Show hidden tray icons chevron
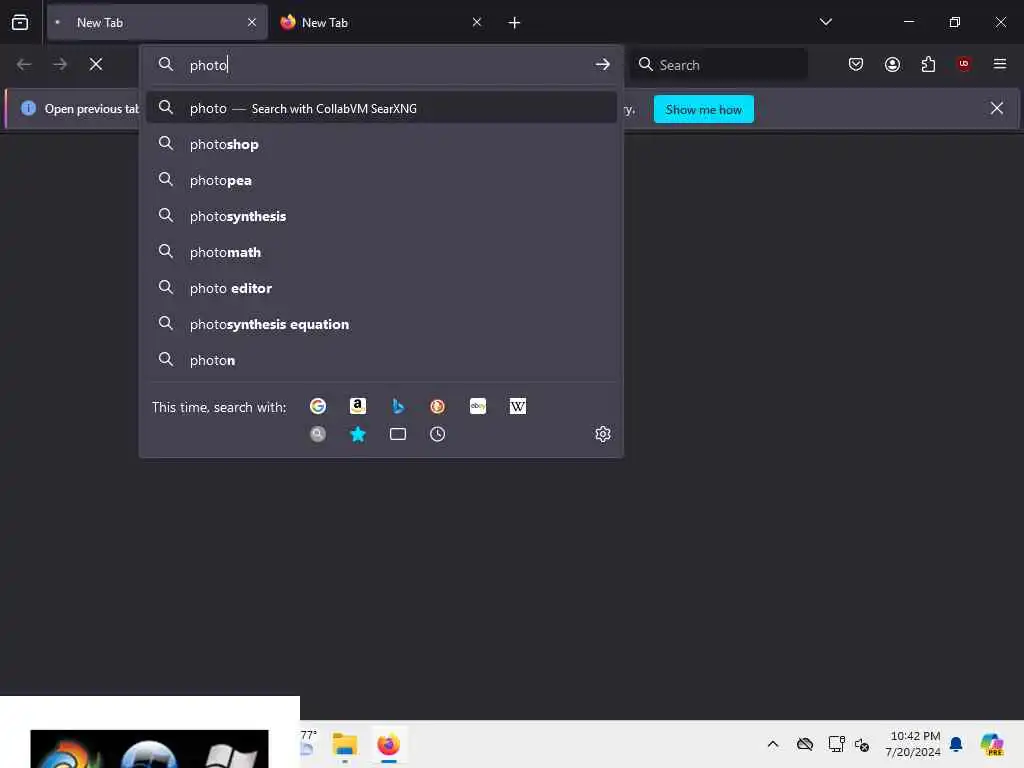Screen dimensions: 1024x768 click(773, 744)
